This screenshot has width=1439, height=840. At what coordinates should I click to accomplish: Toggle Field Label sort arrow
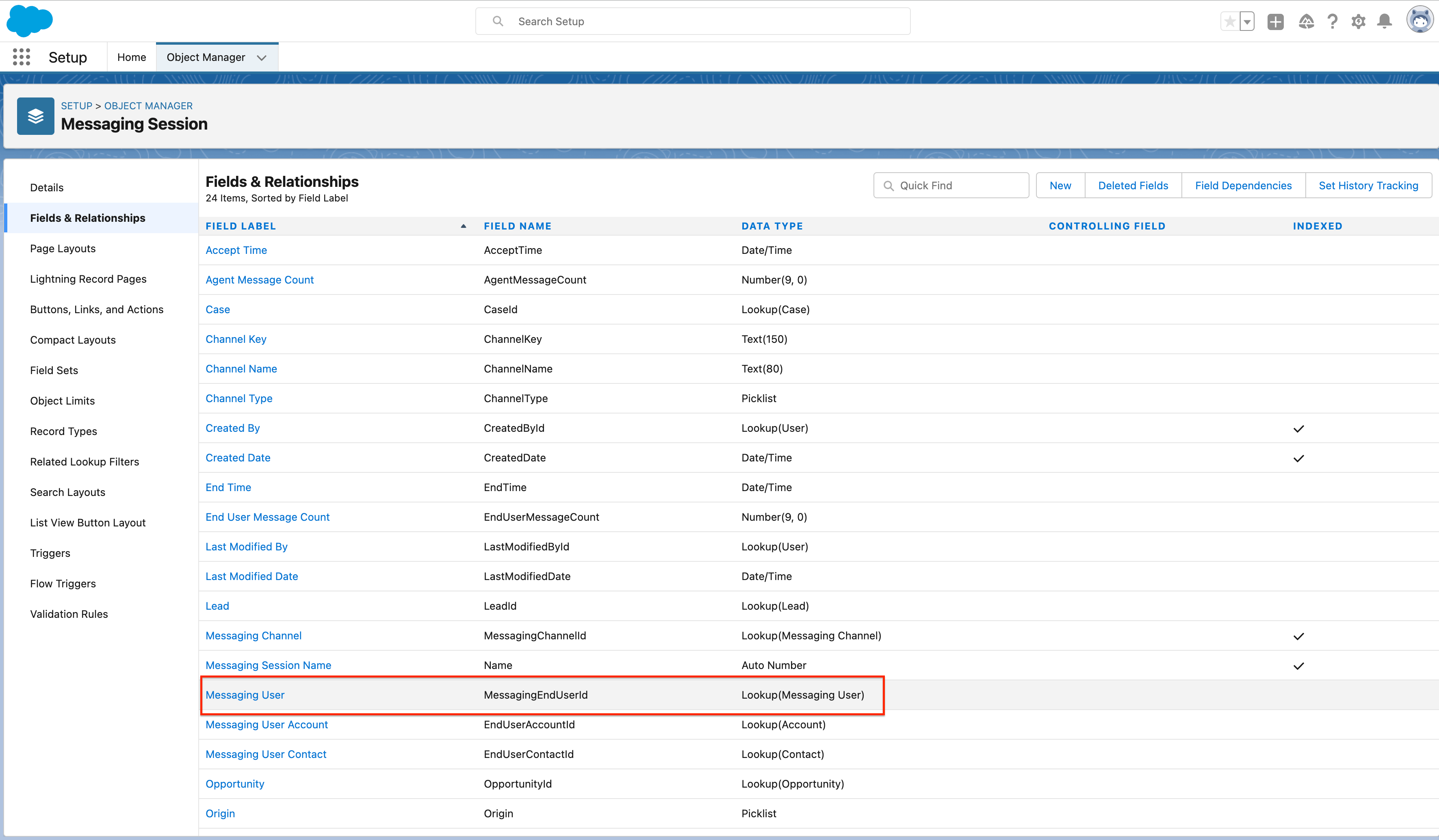[464, 226]
